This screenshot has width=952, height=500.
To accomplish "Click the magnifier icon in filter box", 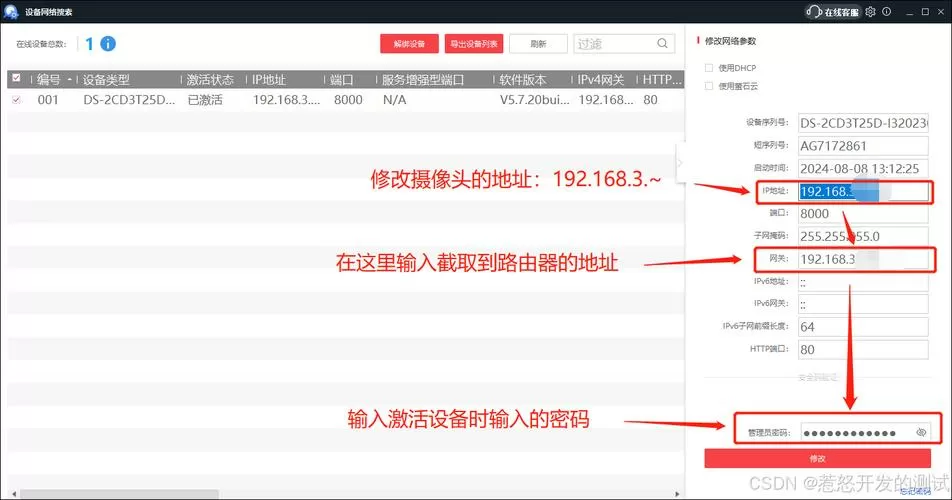I will [662, 43].
